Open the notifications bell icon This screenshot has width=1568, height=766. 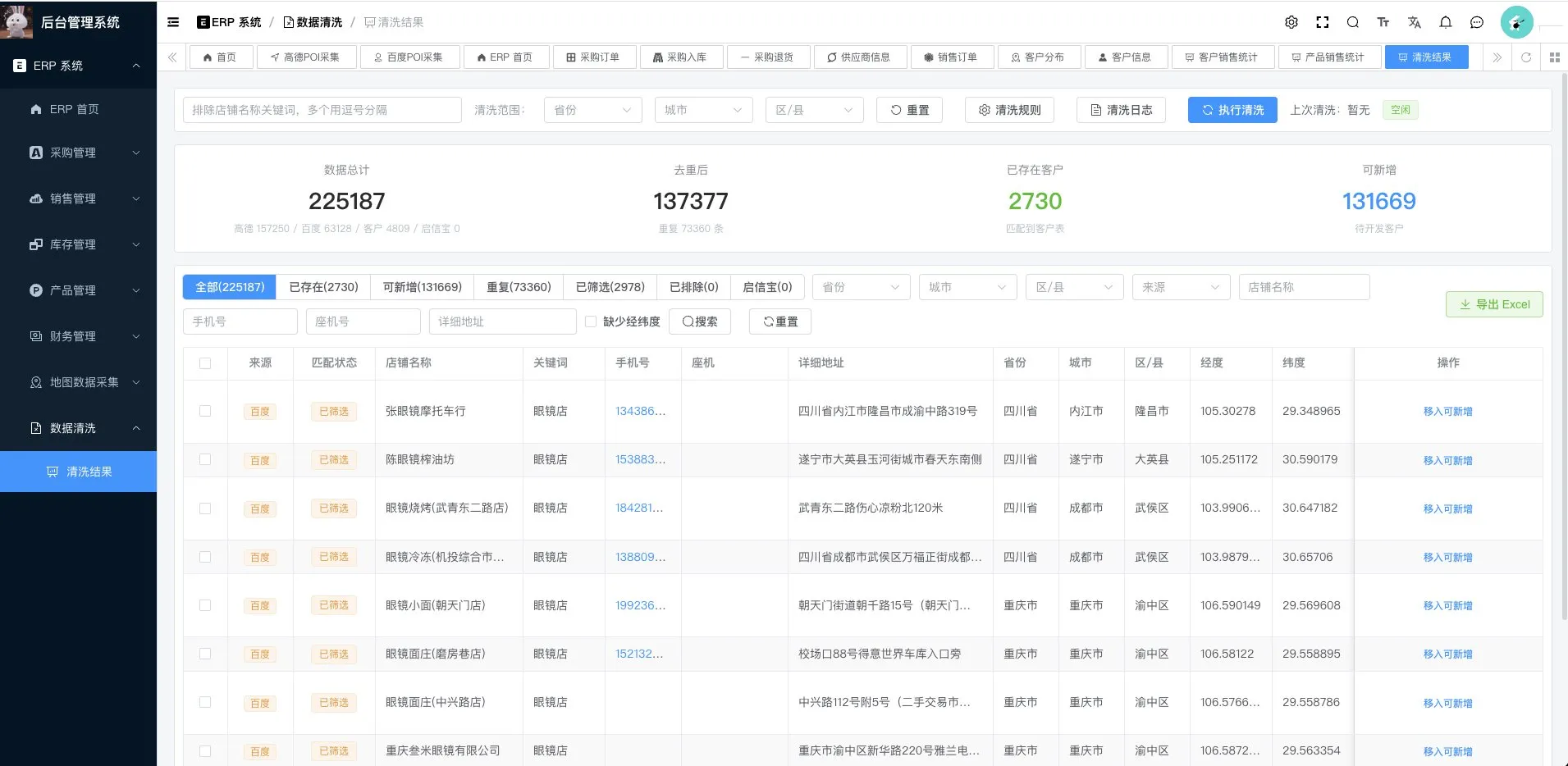pyautogui.click(x=1446, y=22)
